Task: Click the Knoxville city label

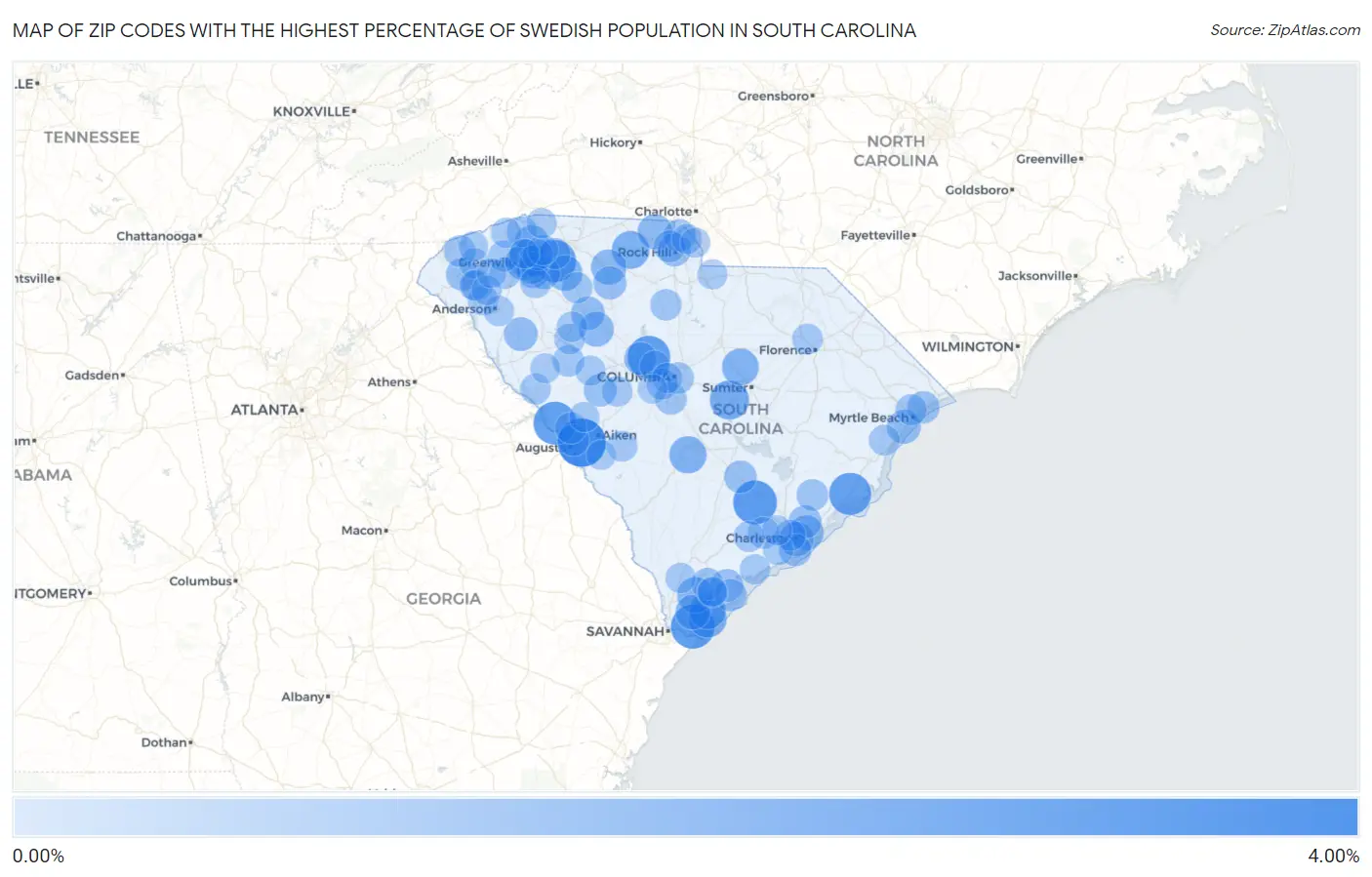Action: coord(312,111)
